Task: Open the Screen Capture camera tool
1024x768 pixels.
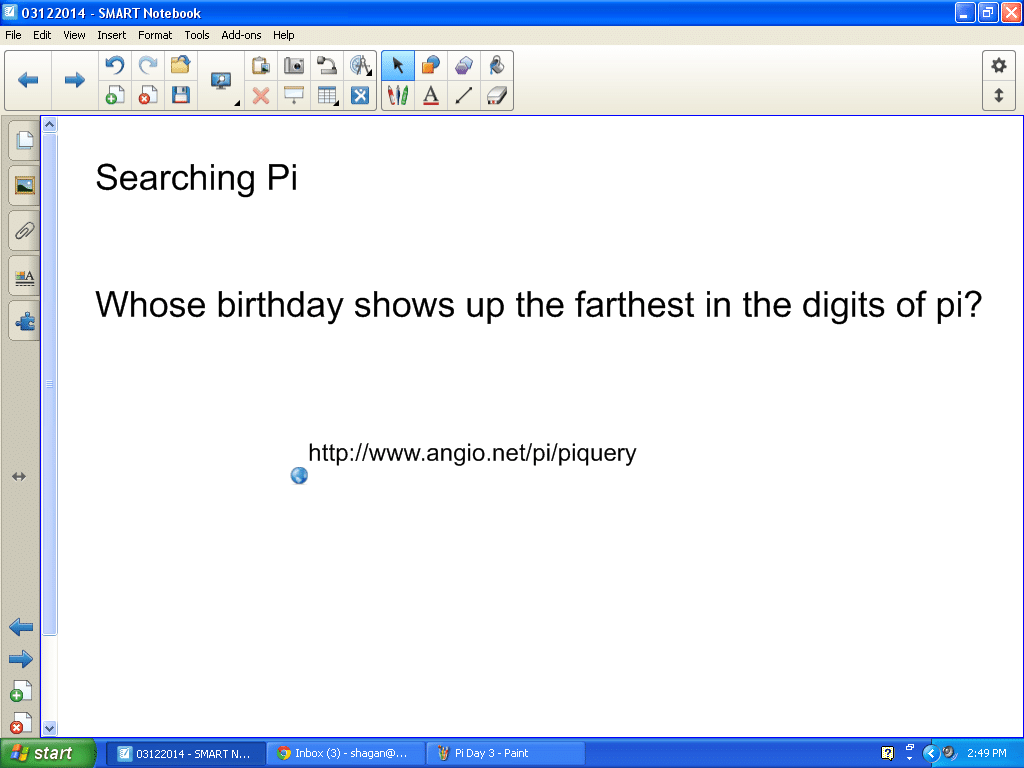Action: tap(294, 65)
